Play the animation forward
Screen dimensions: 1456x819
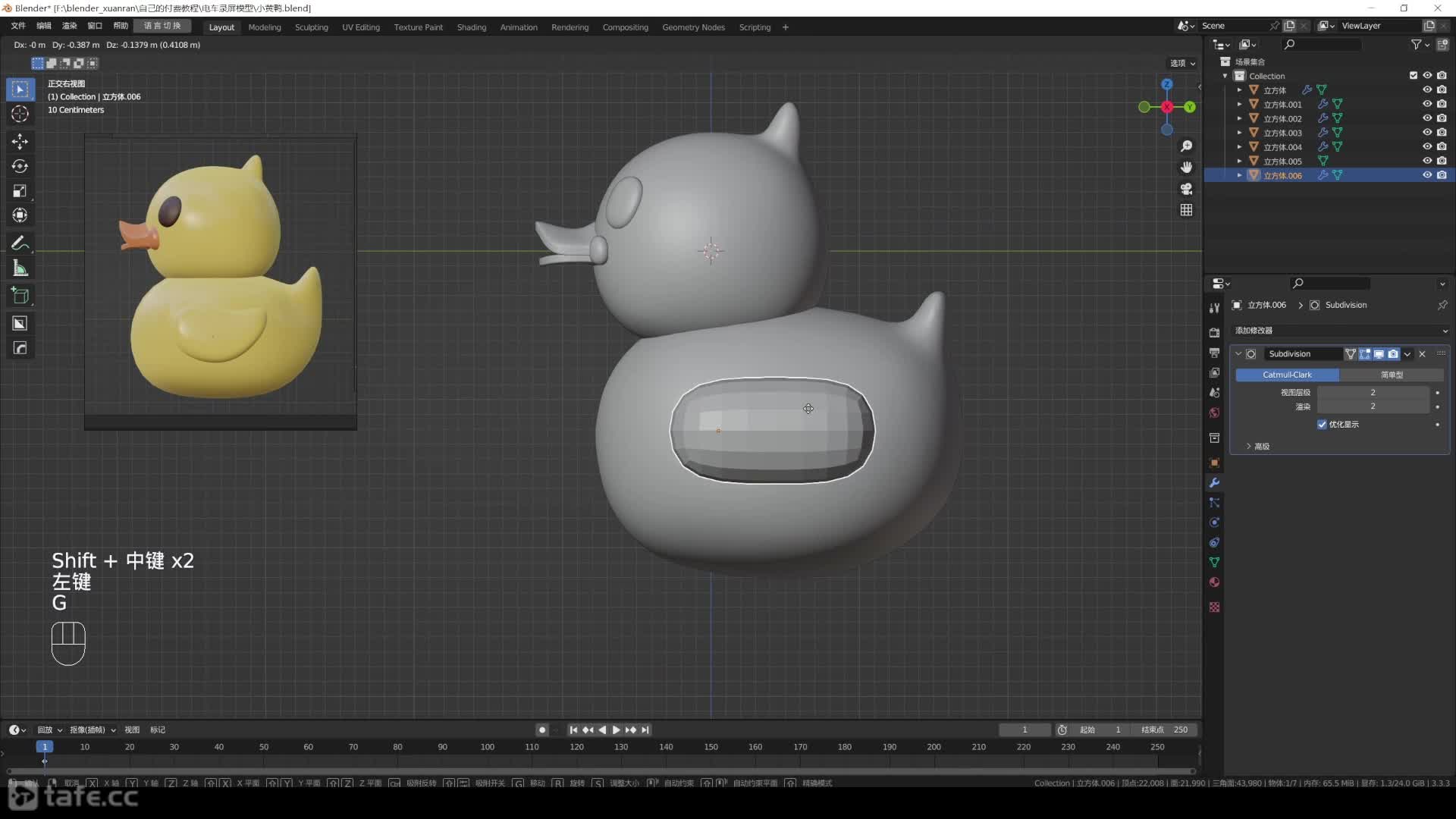(617, 730)
